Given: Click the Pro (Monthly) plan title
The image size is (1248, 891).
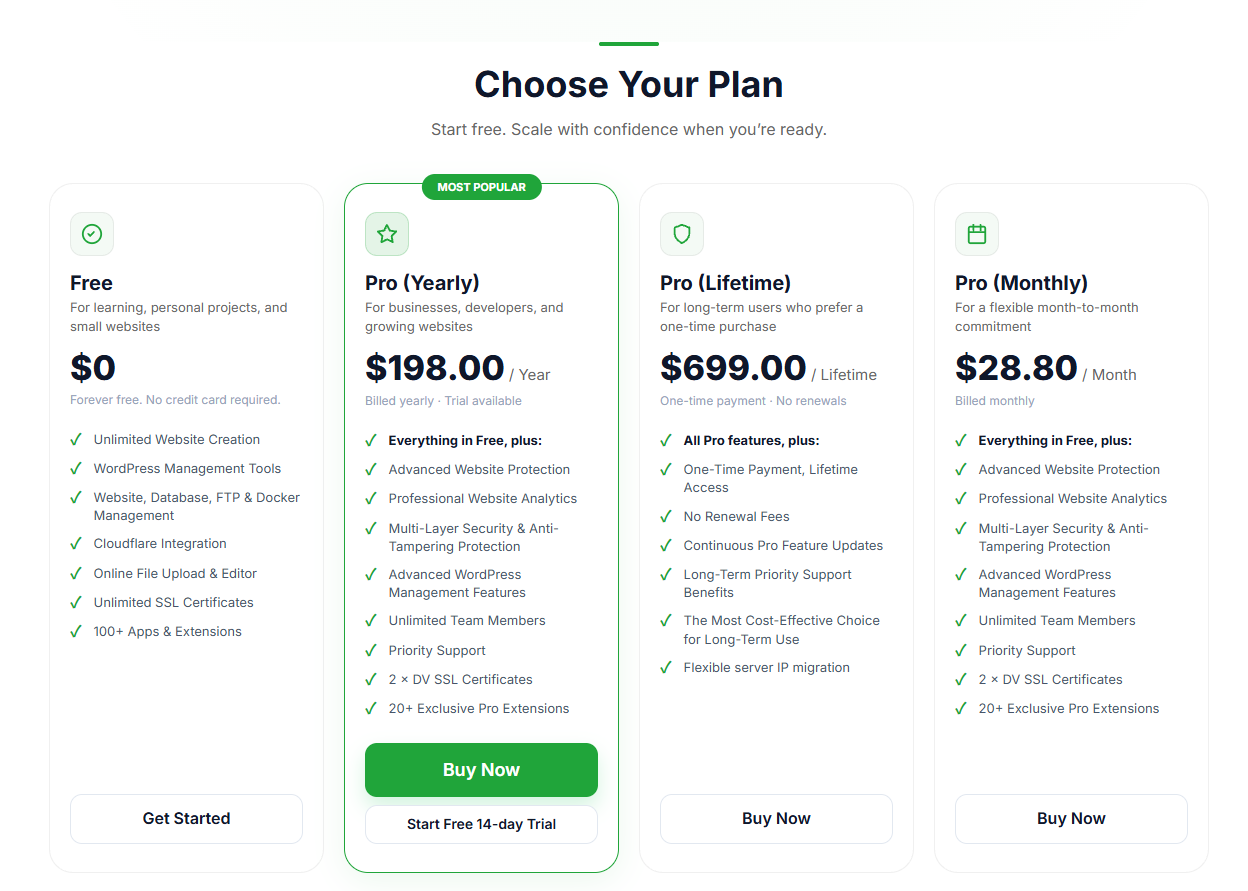Looking at the screenshot, I should pos(1021,283).
